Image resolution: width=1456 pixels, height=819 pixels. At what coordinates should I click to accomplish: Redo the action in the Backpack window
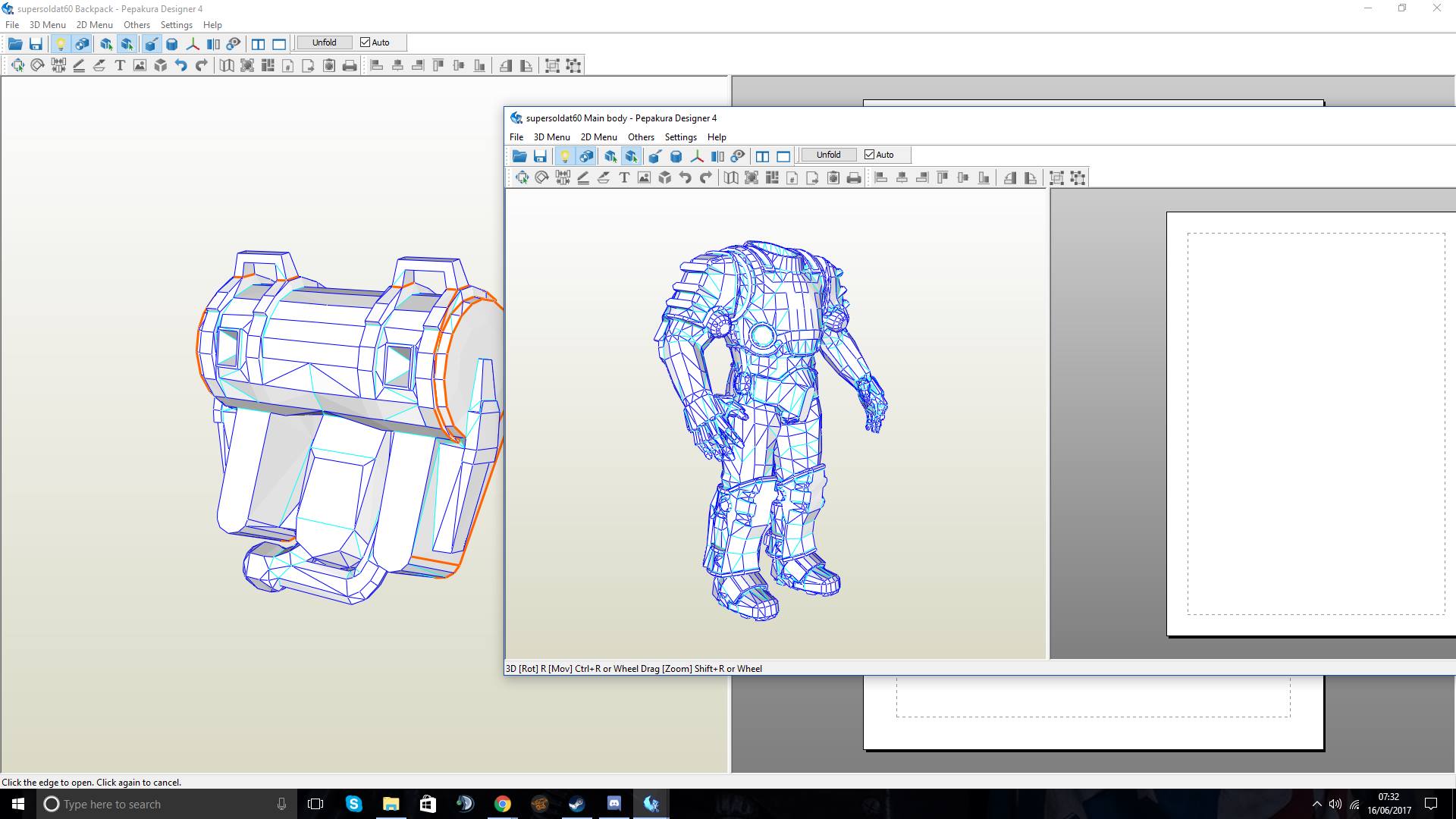[202, 65]
